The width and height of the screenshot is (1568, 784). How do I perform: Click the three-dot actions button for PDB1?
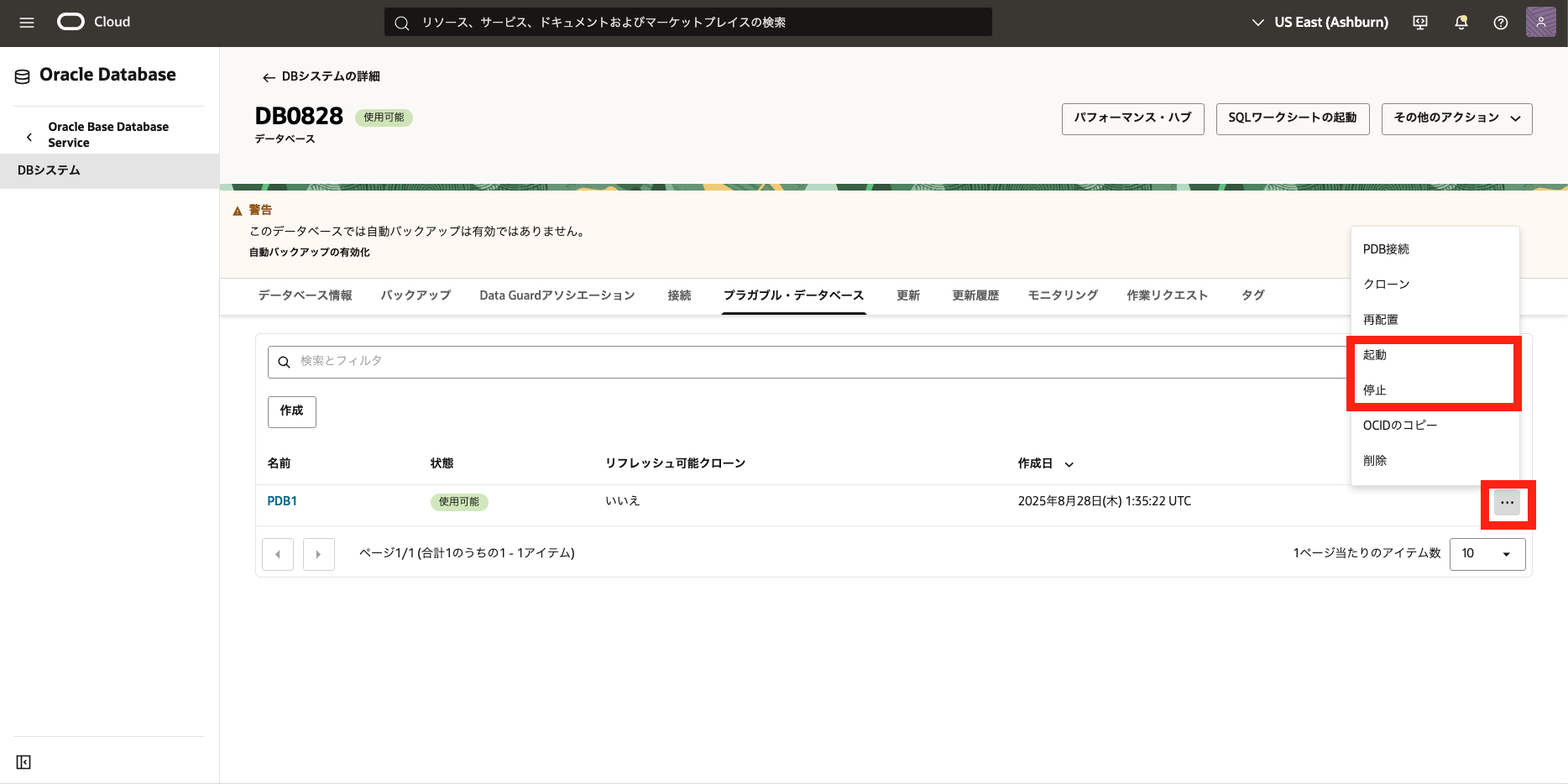pyautogui.click(x=1507, y=503)
